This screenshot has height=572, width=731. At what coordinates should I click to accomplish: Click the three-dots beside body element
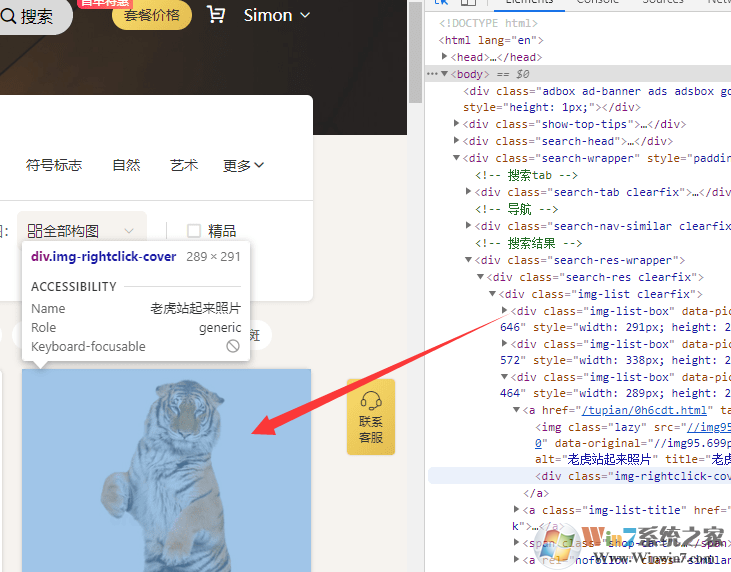pyautogui.click(x=432, y=74)
